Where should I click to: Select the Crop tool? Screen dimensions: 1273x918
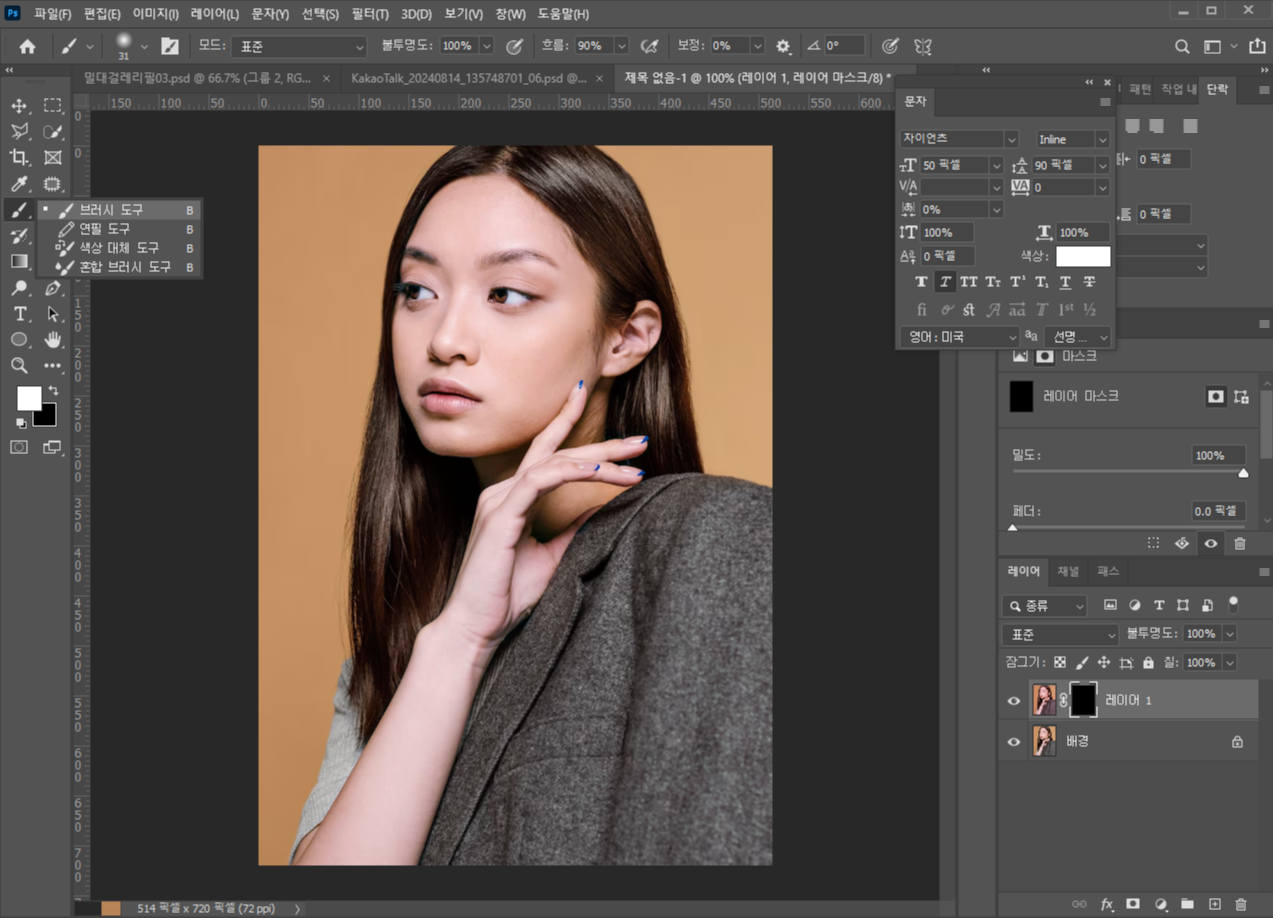[x=19, y=158]
